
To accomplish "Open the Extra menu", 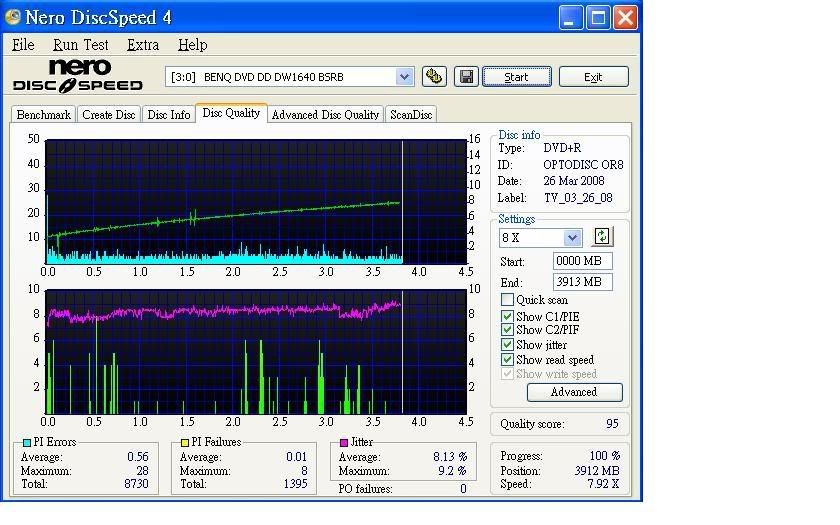I will point(143,45).
